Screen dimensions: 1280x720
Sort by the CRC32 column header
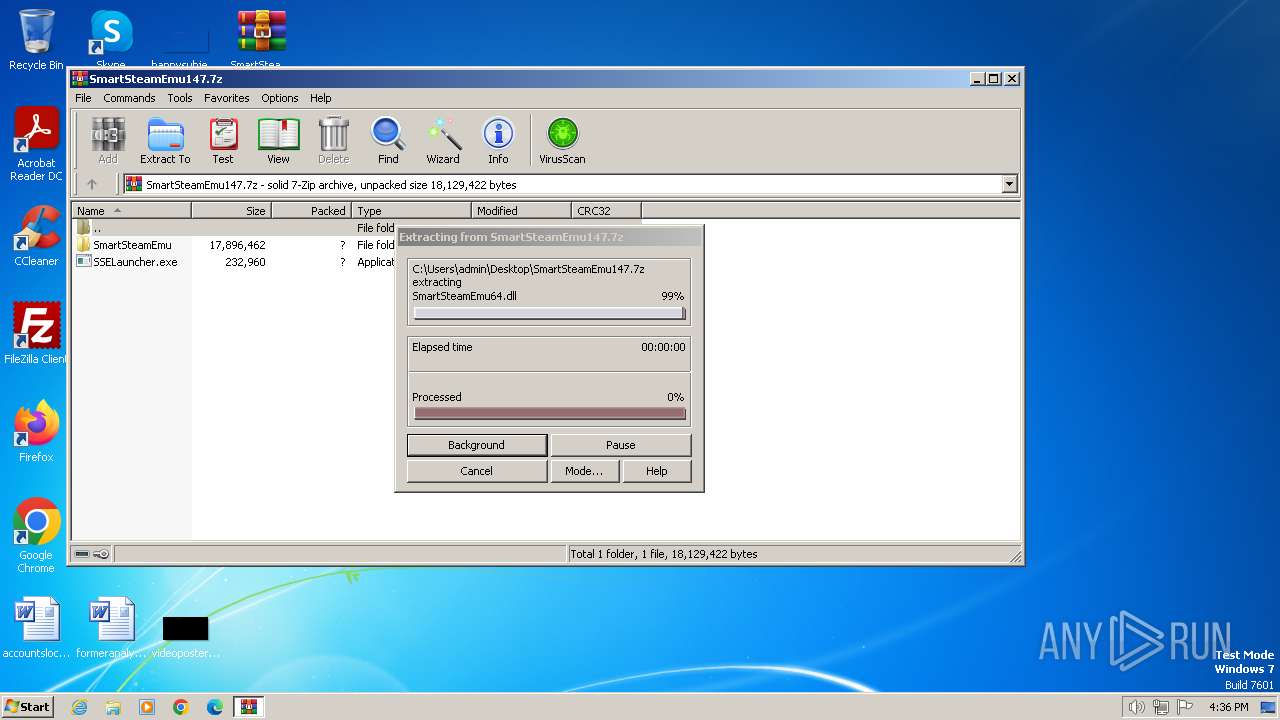tap(606, 210)
